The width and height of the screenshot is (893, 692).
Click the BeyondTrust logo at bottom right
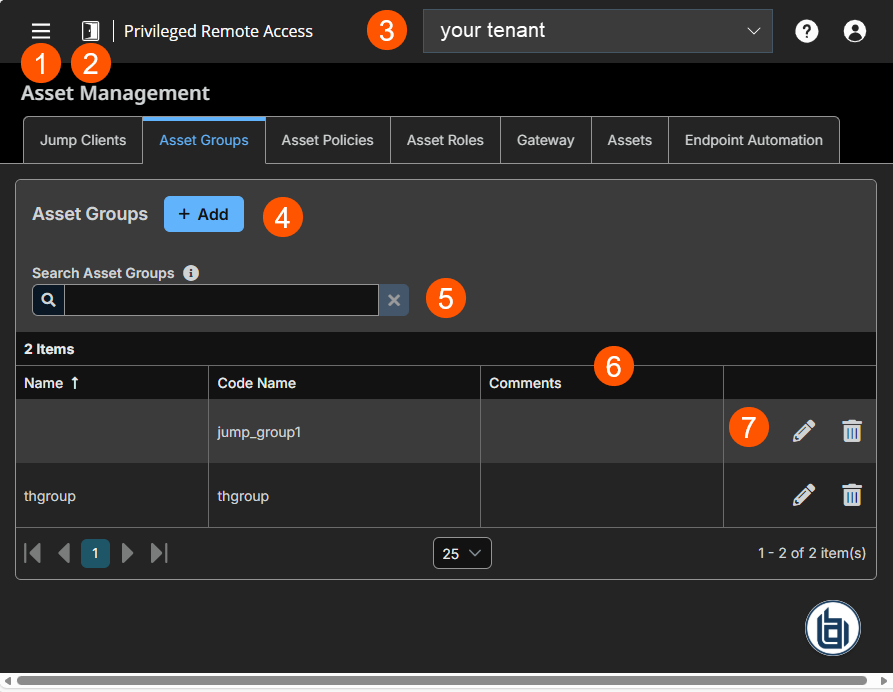pyautogui.click(x=832, y=628)
